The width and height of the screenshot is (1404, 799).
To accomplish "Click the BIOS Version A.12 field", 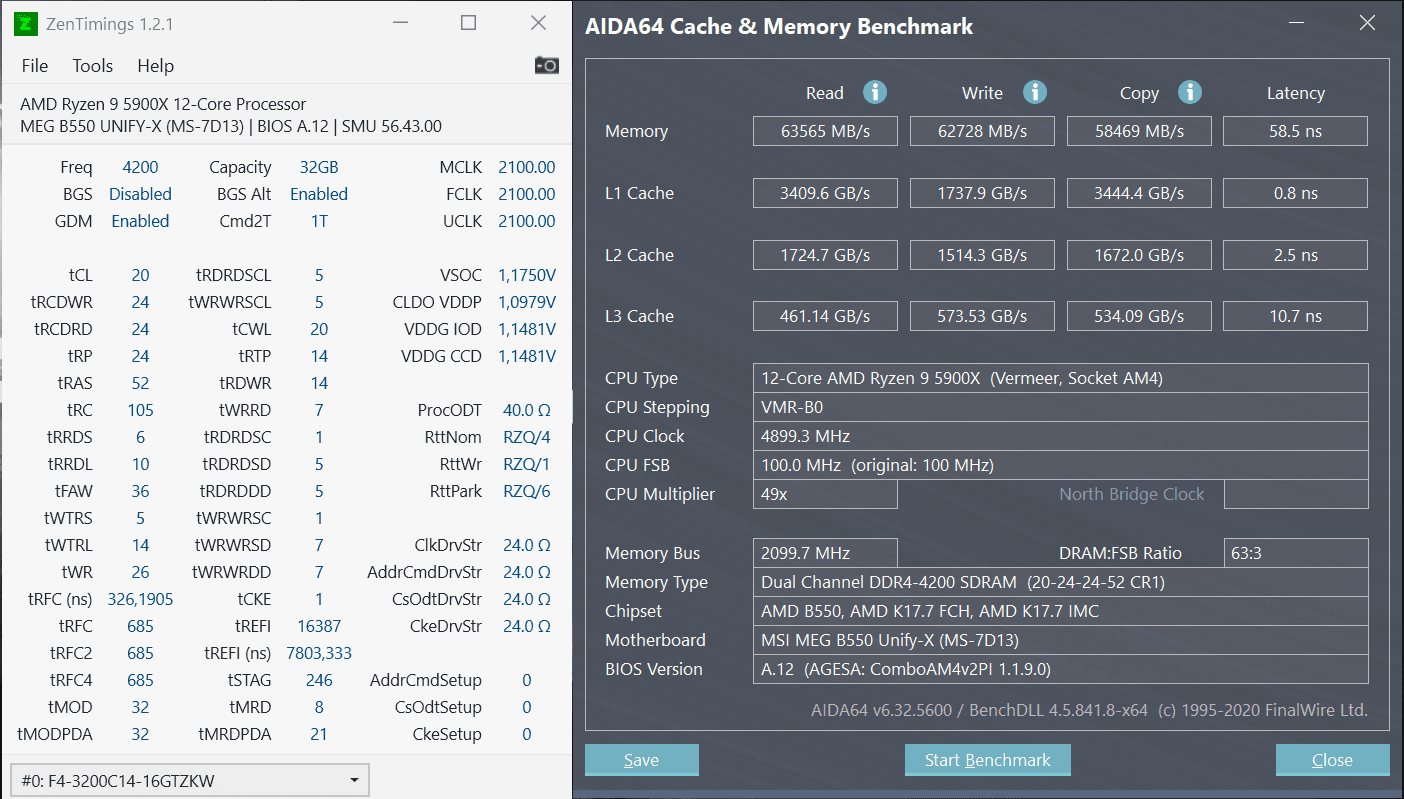I will 1060,669.
